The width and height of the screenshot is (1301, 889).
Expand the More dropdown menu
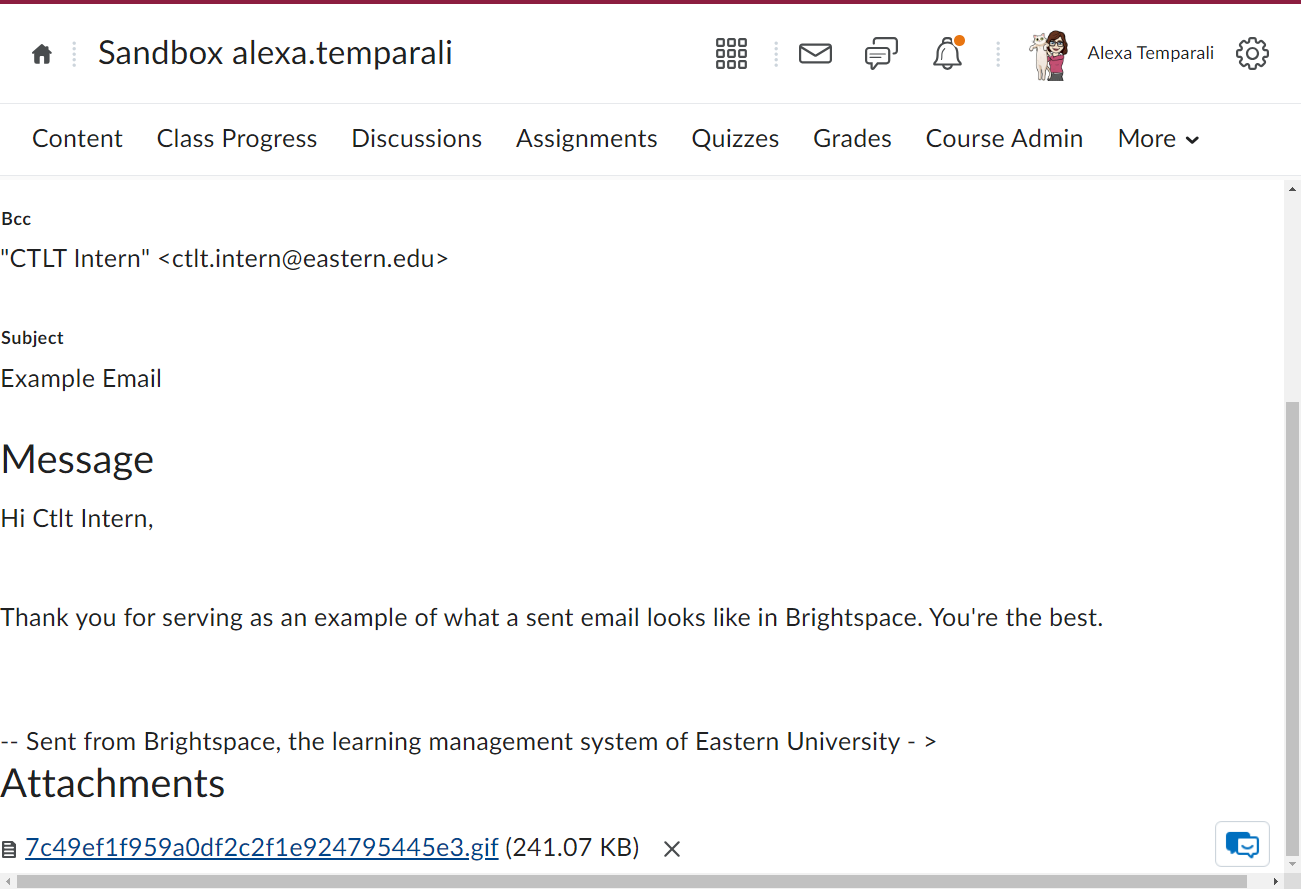(1158, 139)
